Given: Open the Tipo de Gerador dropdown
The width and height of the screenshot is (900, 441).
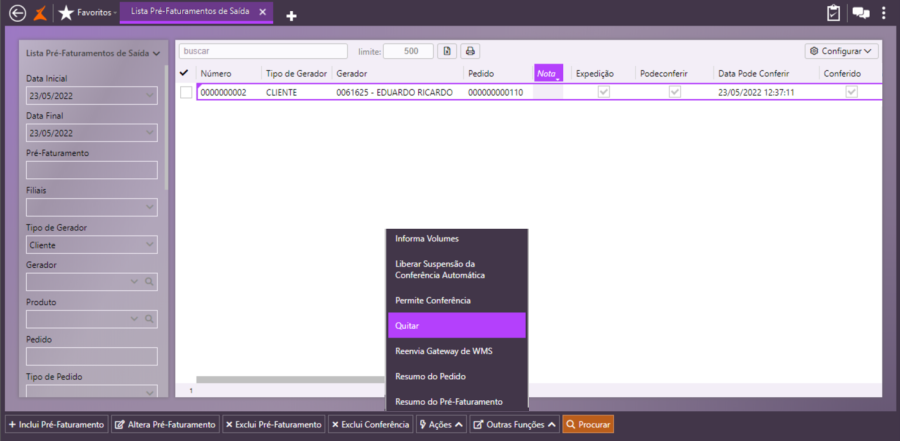Looking at the screenshot, I should [150, 245].
